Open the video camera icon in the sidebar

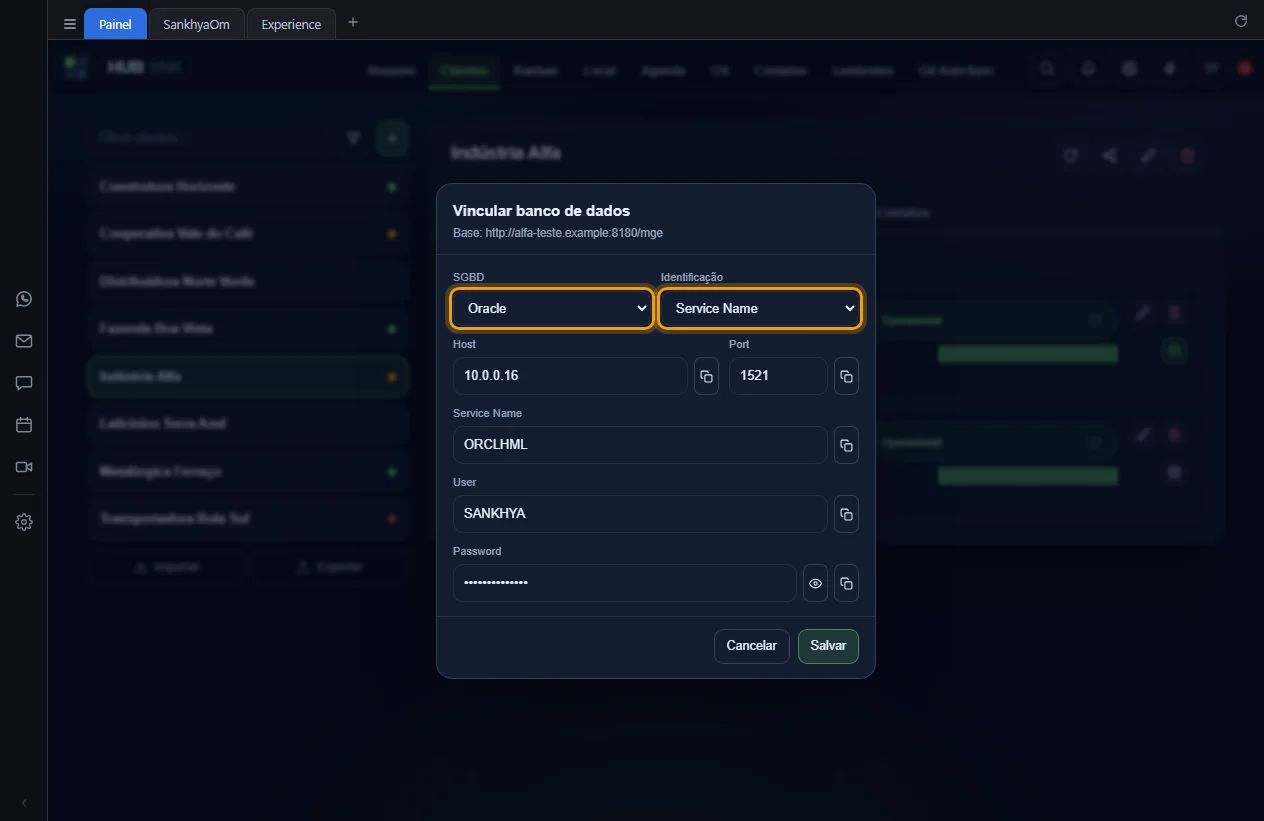[24, 467]
